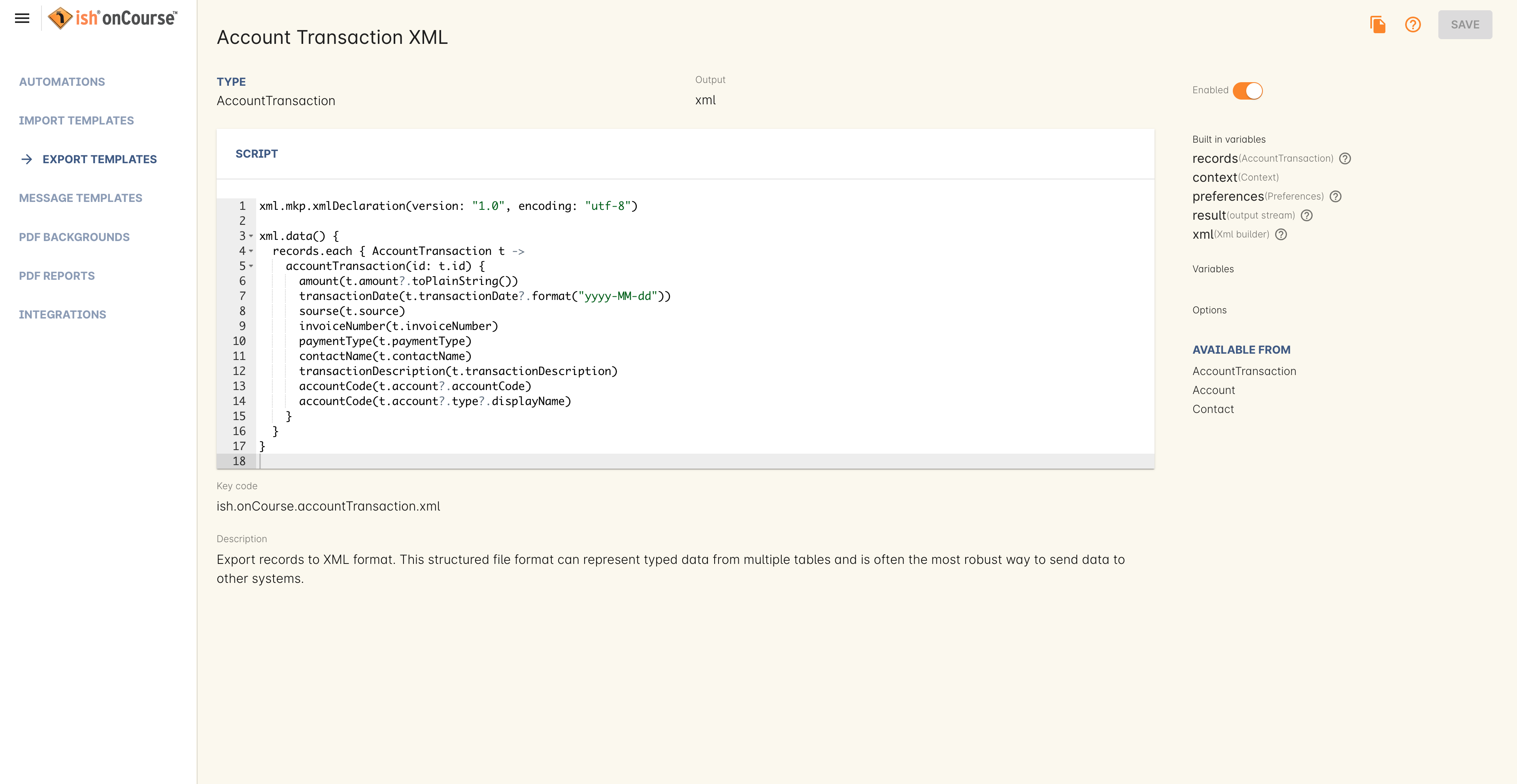Click the xml(Xml builder) help icon

(1282, 234)
